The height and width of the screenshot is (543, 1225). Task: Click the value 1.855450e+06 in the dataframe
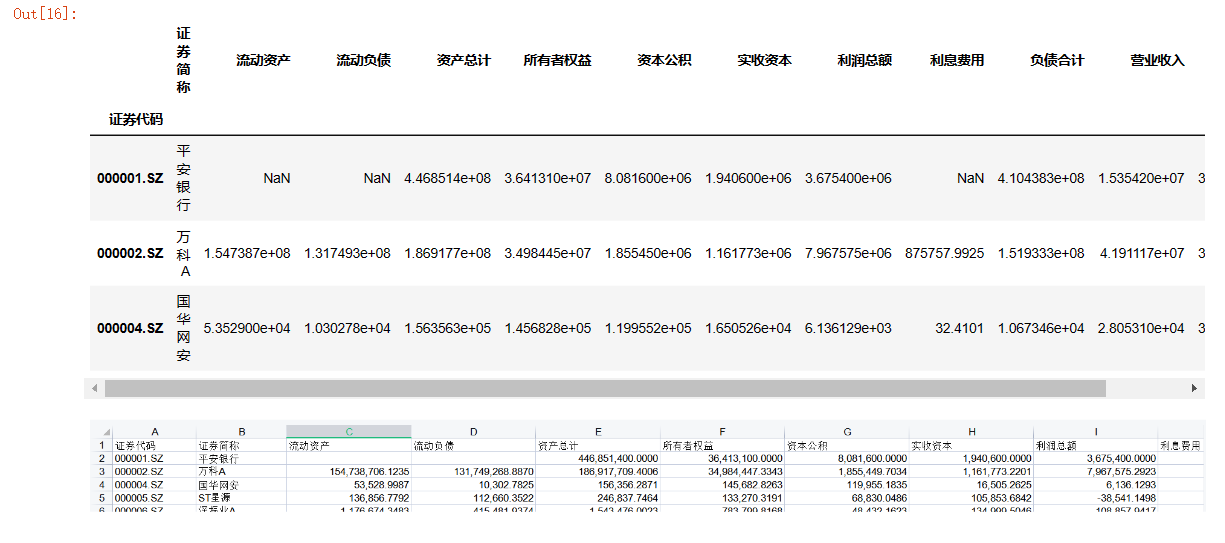click(648, 253)
